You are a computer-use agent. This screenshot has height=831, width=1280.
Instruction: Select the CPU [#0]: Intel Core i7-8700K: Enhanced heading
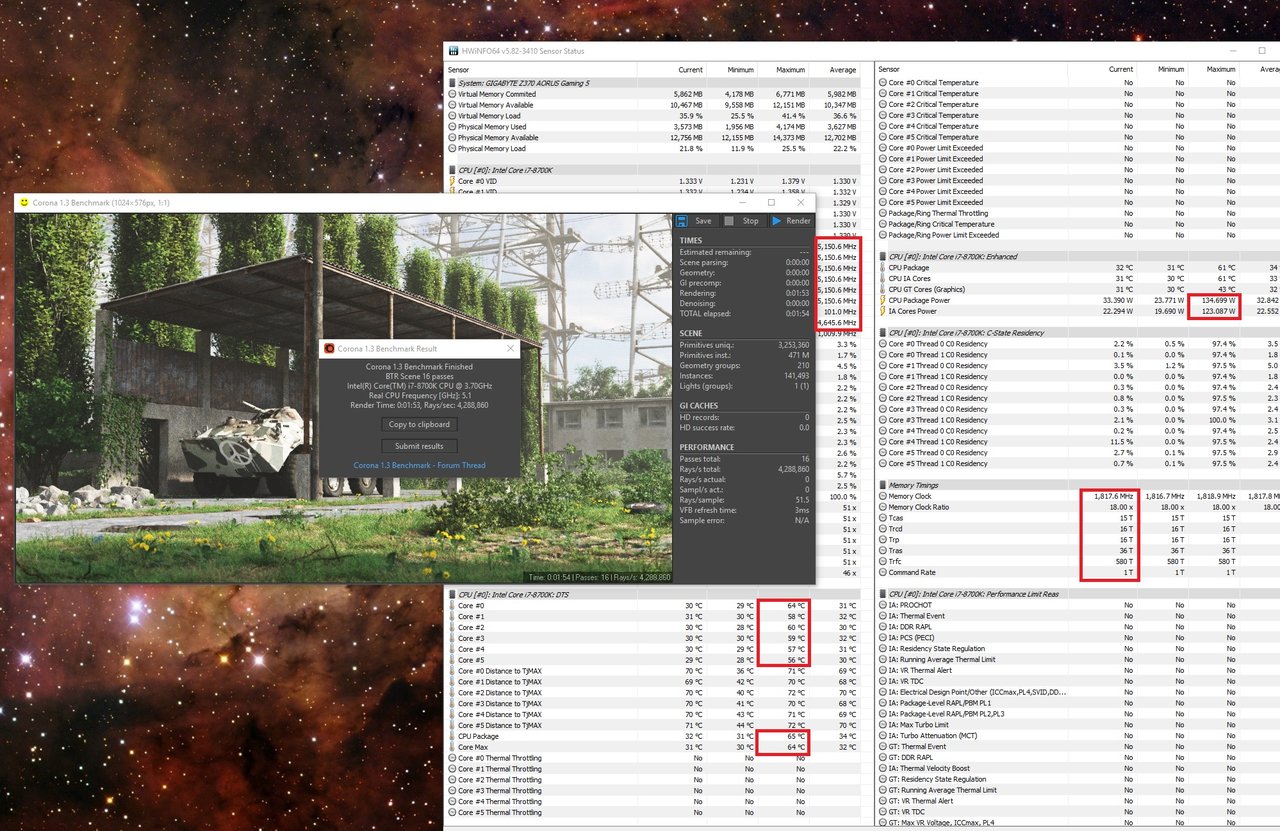[1077, 257]
